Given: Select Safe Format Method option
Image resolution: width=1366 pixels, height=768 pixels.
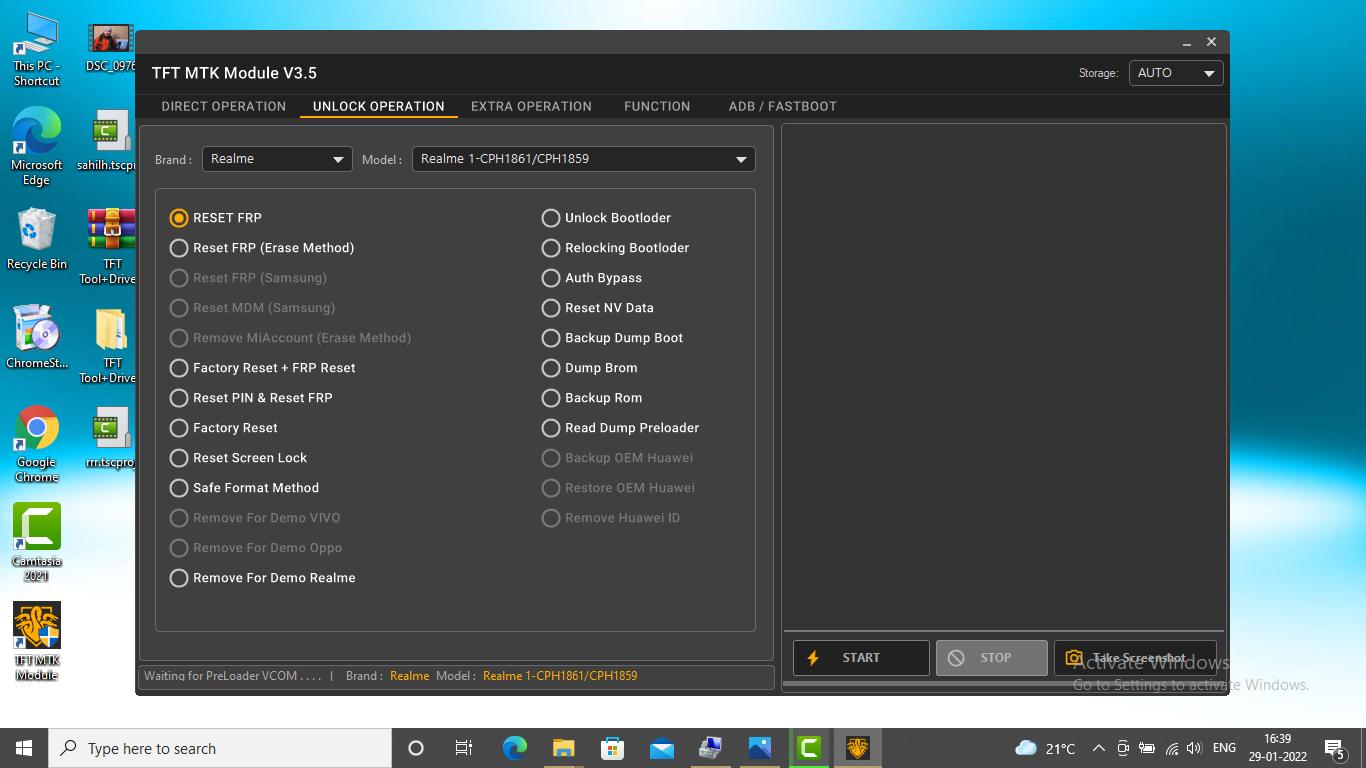Looking at the screenshot, I should tap(245, 488).
